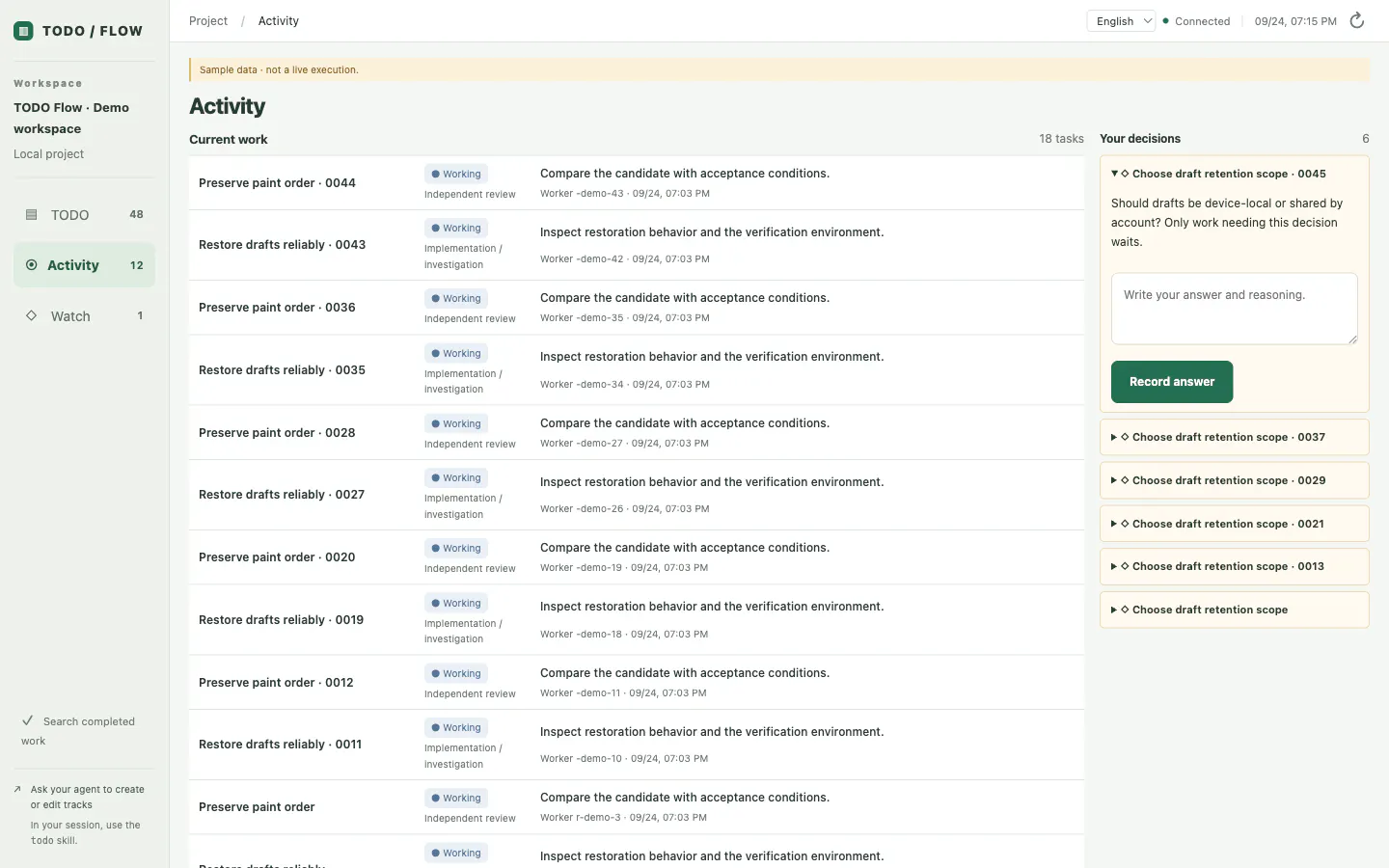
Task: Click the Your decisions heading
Action: (x=1140, y=139)
